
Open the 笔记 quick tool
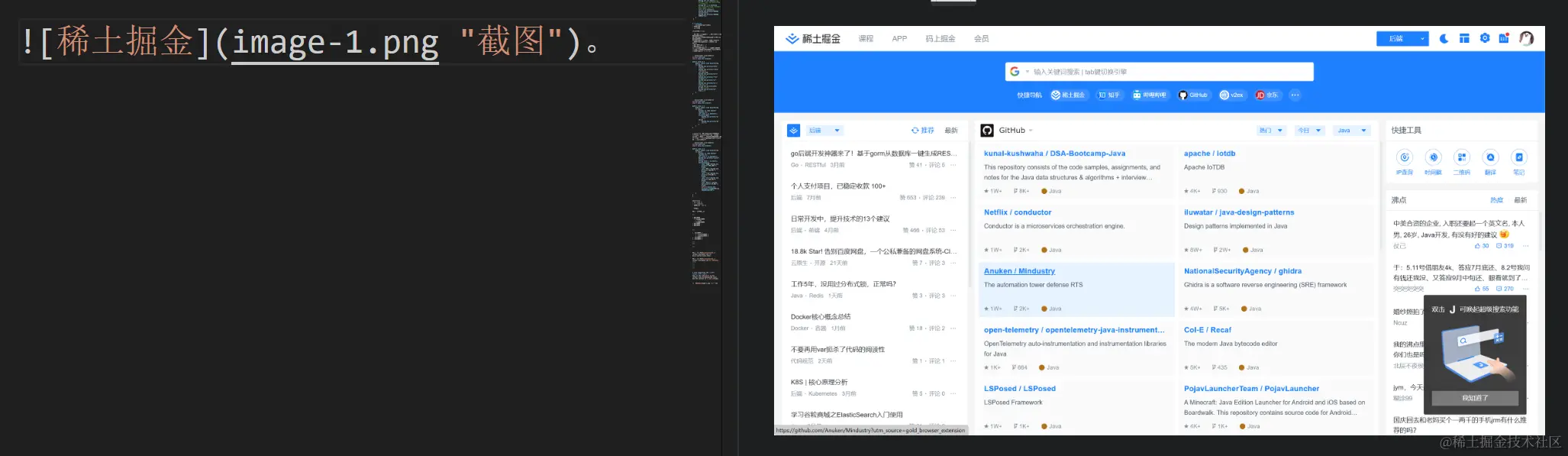point(1519,162)
